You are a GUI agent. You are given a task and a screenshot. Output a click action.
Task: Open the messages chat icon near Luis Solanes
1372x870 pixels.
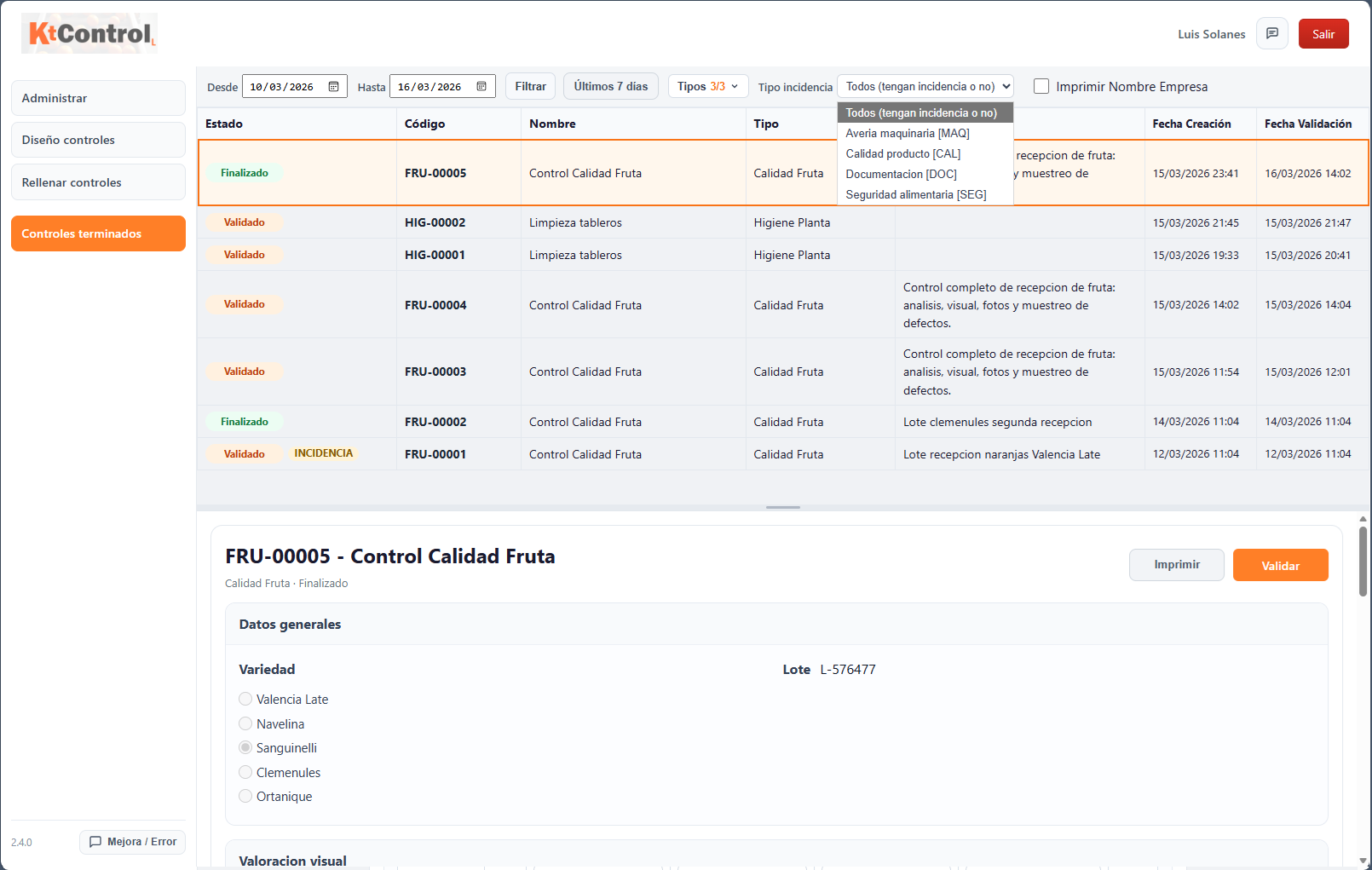click(1271, 34)
